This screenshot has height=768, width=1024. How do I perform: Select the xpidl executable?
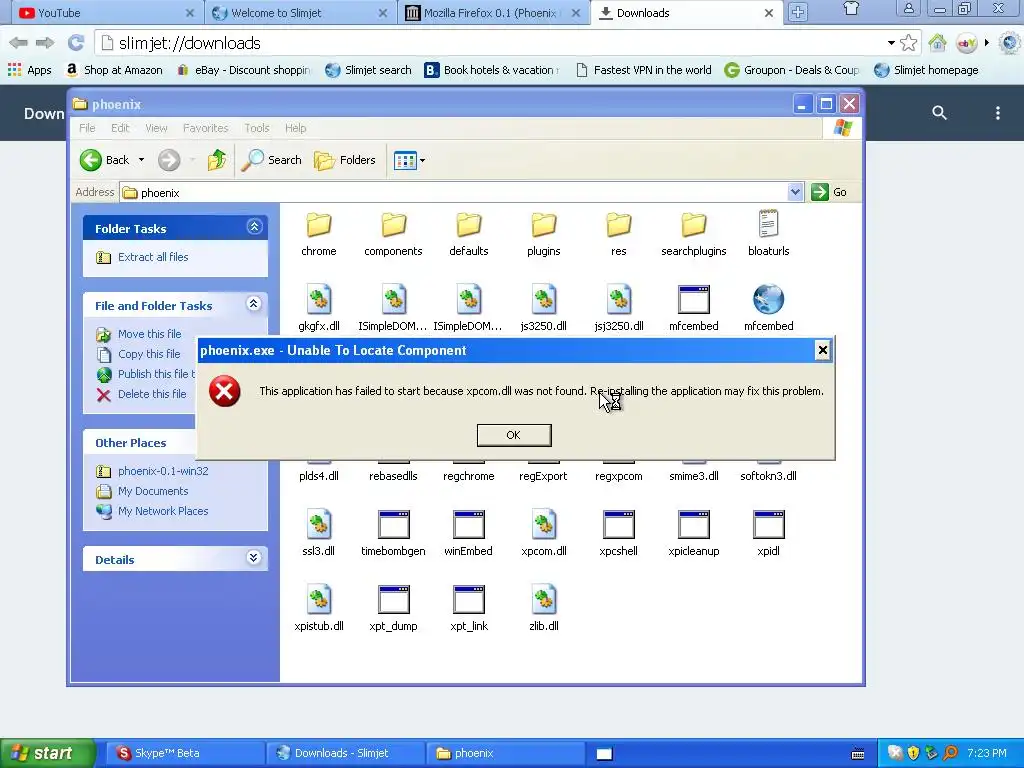769,534
